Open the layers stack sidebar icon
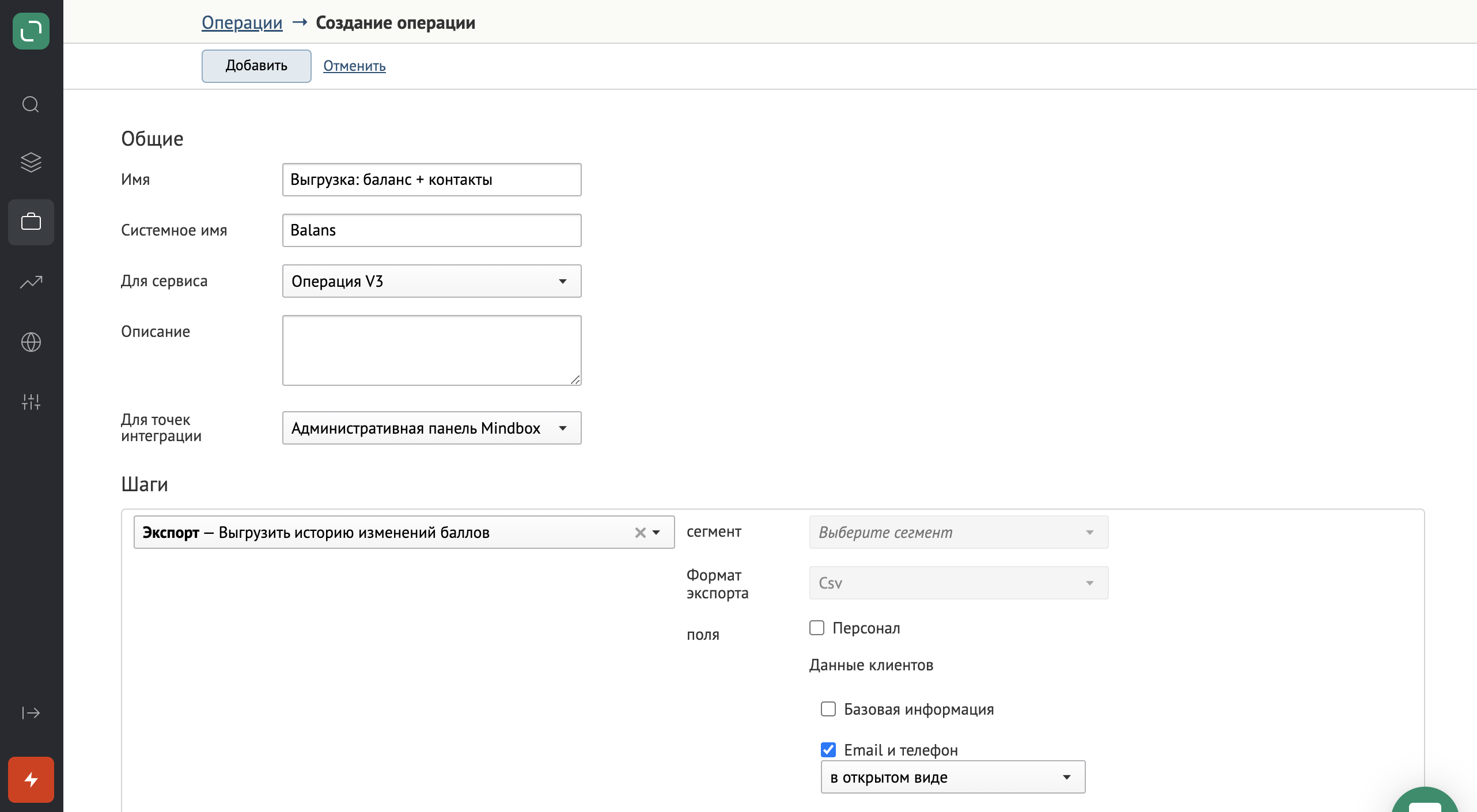 pyautogui.click(x=31, y=162)
